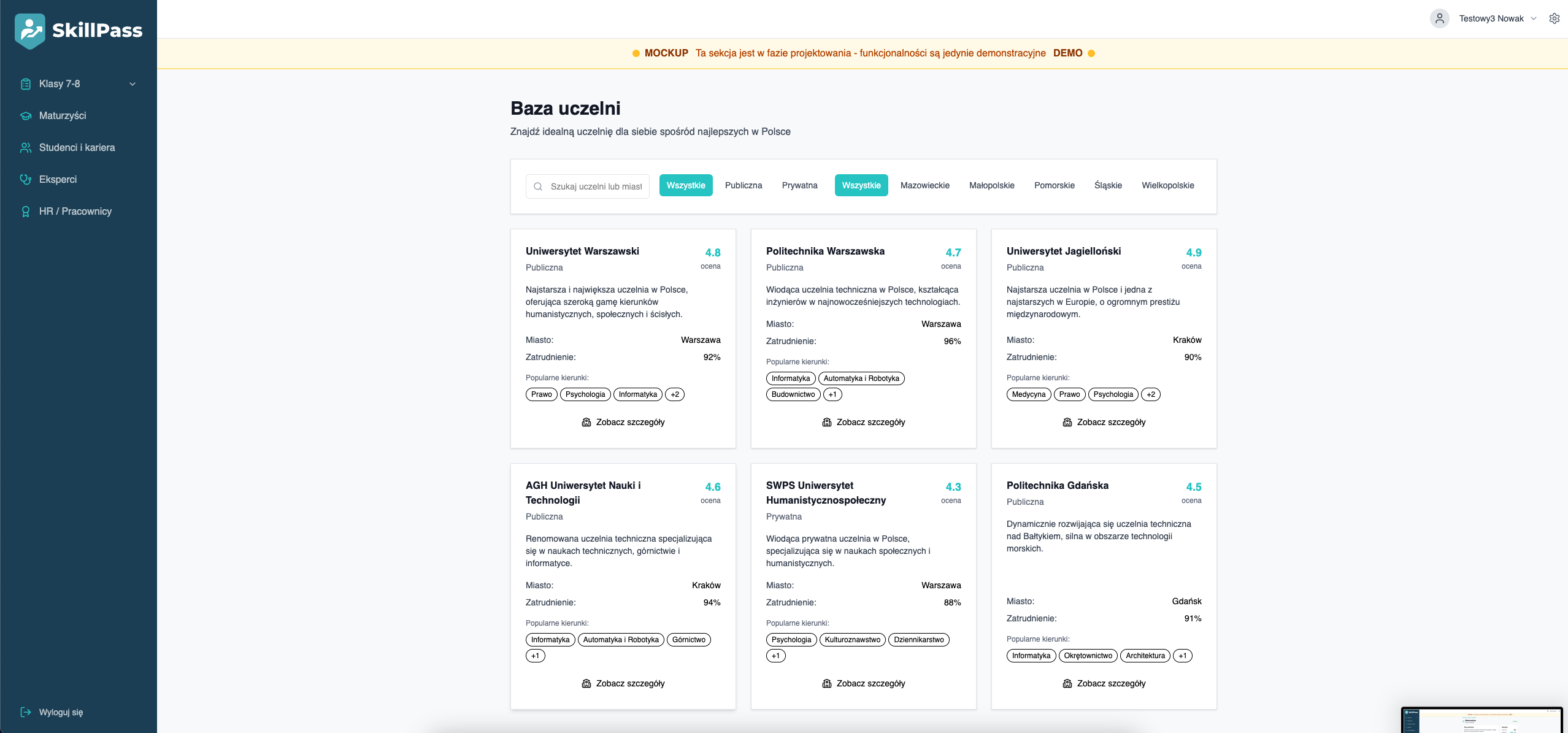Viewport: 1568px width, 733px height.
Task: Click Architektura tag on Politechnika Gdańska
Action: (1145, 656)
